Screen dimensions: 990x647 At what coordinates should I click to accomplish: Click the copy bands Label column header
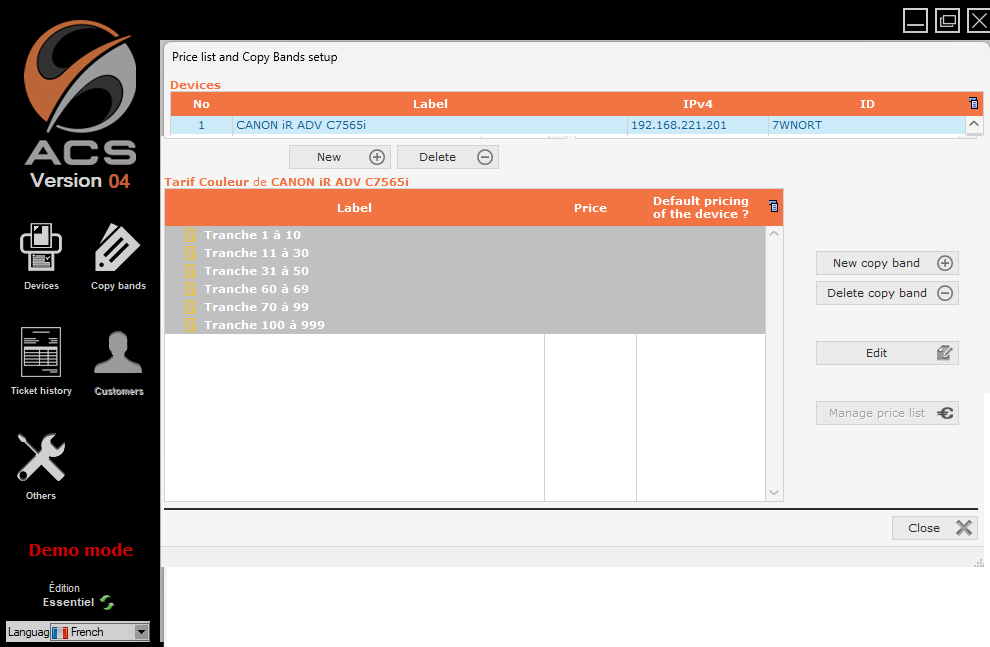[354, 208]
